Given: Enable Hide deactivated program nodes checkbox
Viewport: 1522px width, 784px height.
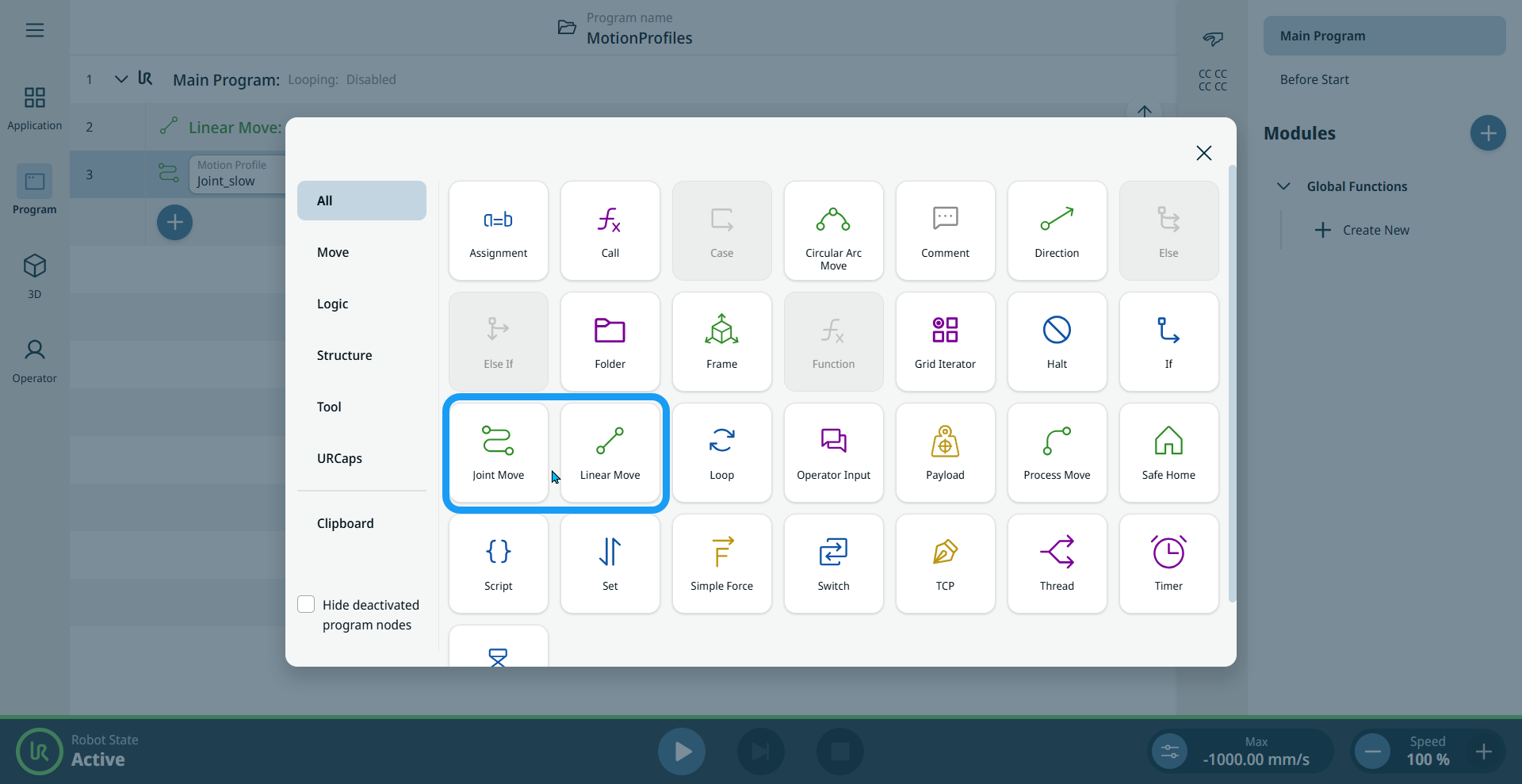Looking at the screenshot, I should pos(306,605).
